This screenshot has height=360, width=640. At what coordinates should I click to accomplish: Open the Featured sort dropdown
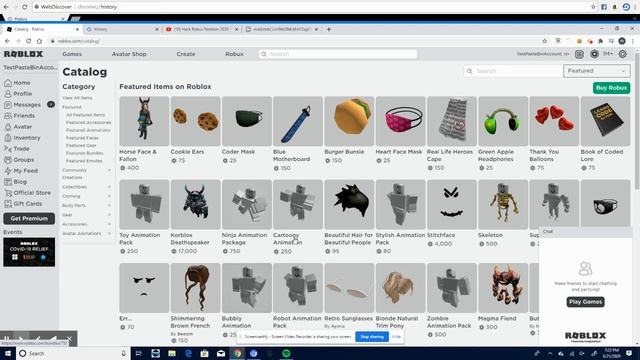tap(596, 71)
